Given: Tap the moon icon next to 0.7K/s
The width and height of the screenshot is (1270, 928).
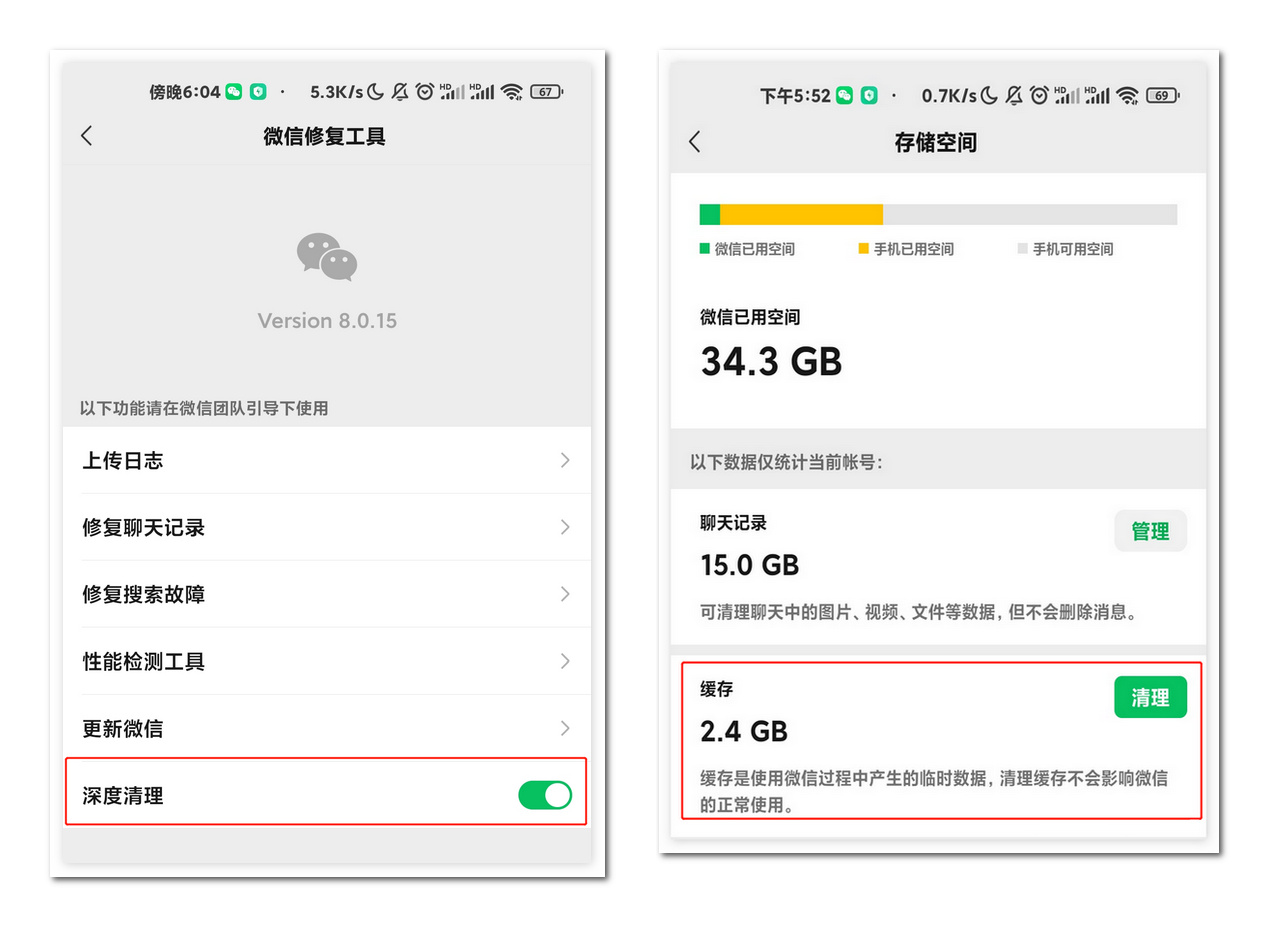Looking at the screenshot, I should pyautogui.click(x=988, y=96).
